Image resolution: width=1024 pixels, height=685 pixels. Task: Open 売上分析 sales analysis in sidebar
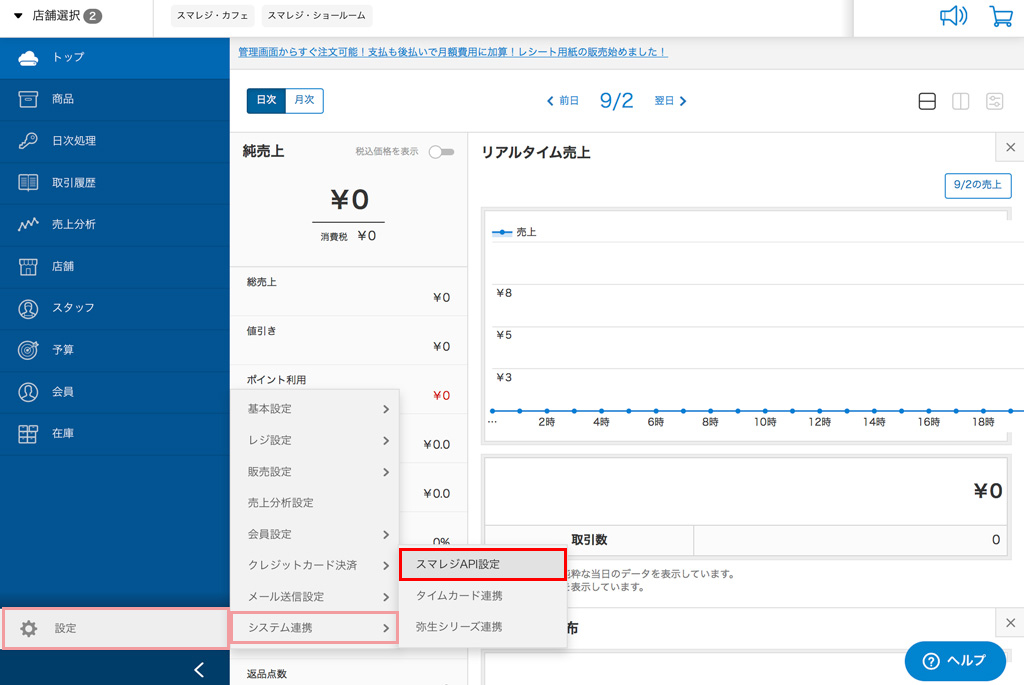click(x=73, y=225)
